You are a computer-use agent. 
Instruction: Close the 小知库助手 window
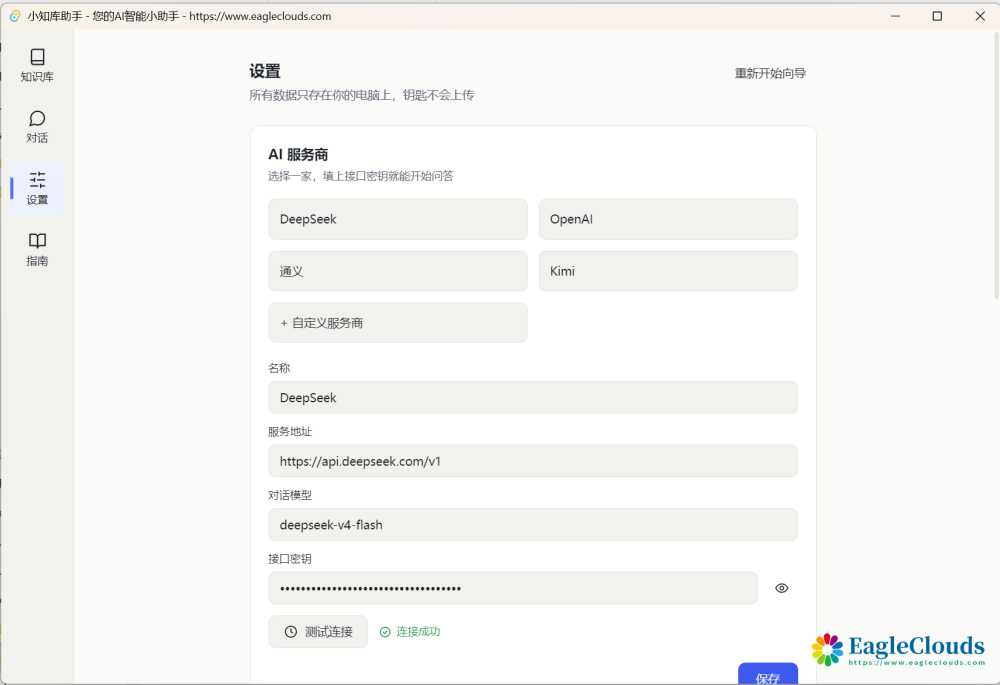pos(980,16)
